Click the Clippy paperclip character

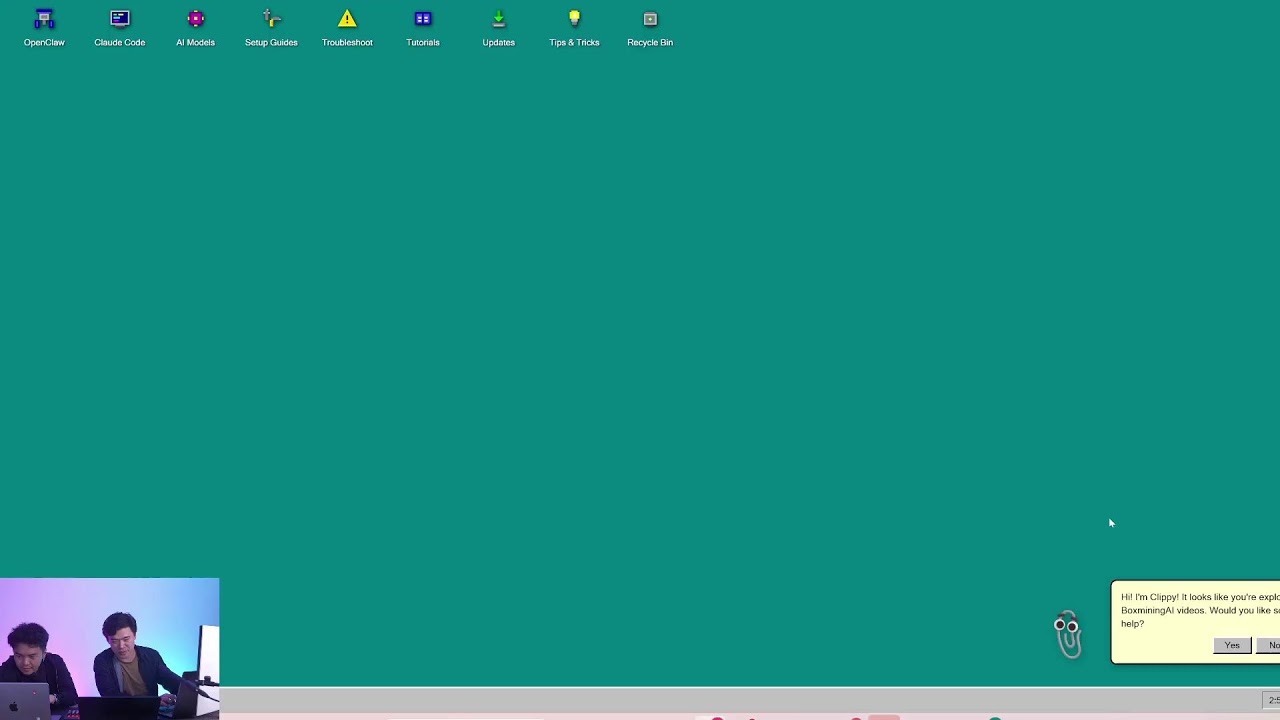click(1068, 634)
